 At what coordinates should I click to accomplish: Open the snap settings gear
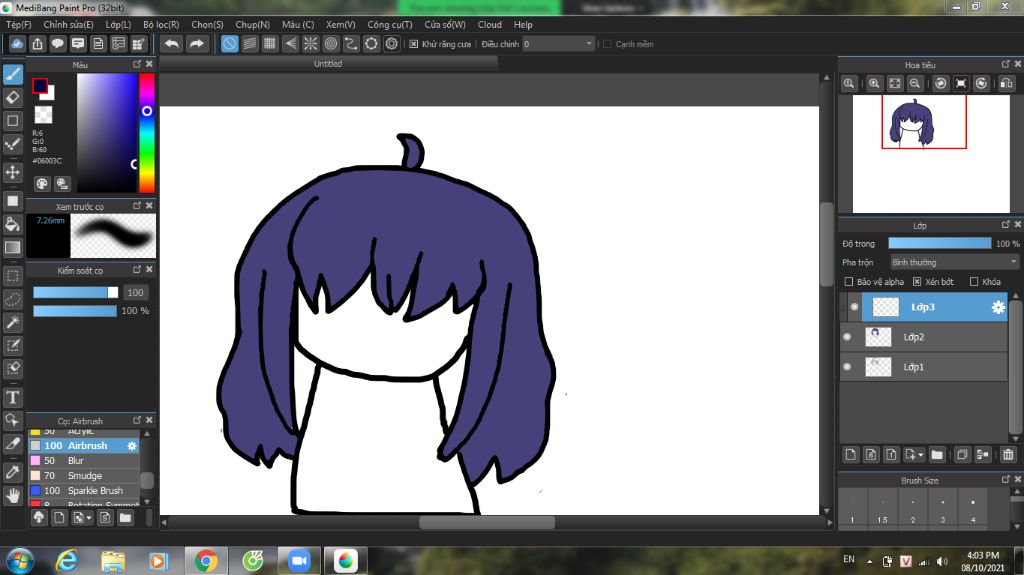coord(391,44)
